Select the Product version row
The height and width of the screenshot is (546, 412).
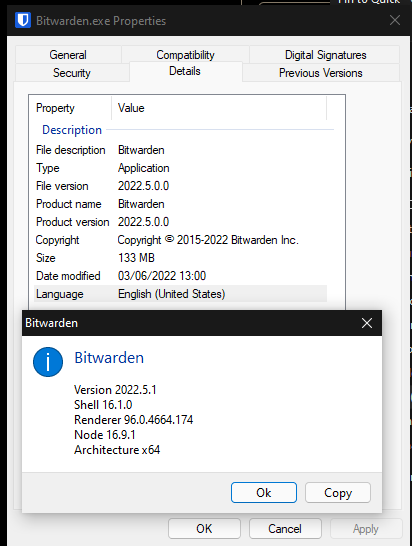[x=180, y=222]
